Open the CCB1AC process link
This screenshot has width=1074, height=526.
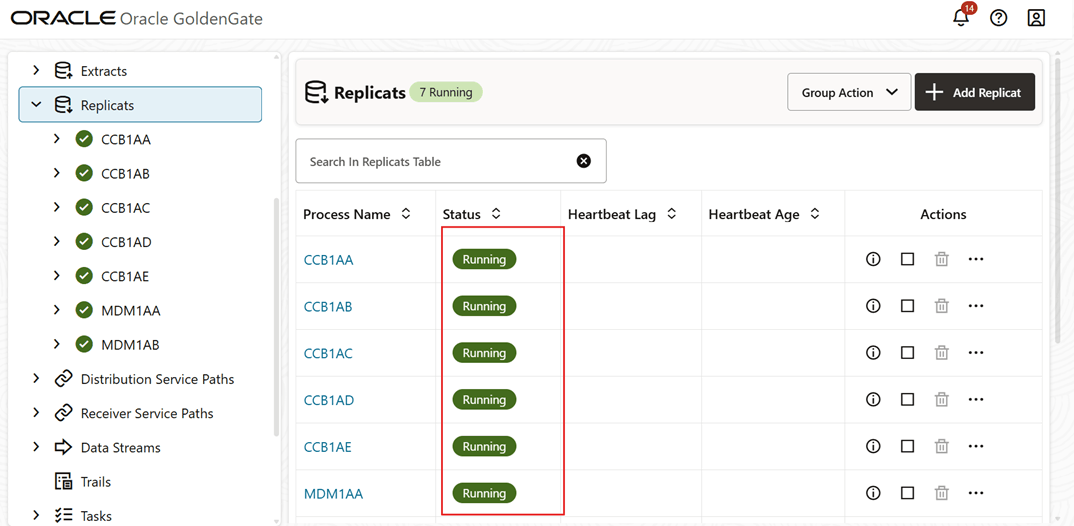[328, 353]
